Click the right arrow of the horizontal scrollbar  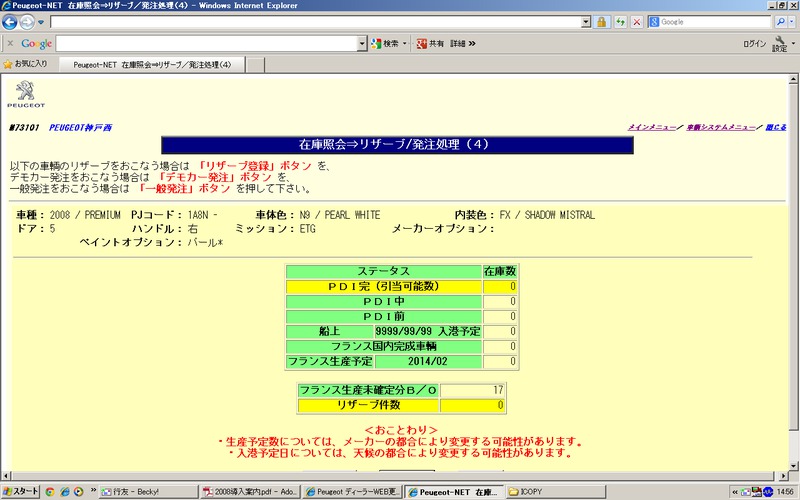coord(784,476)
